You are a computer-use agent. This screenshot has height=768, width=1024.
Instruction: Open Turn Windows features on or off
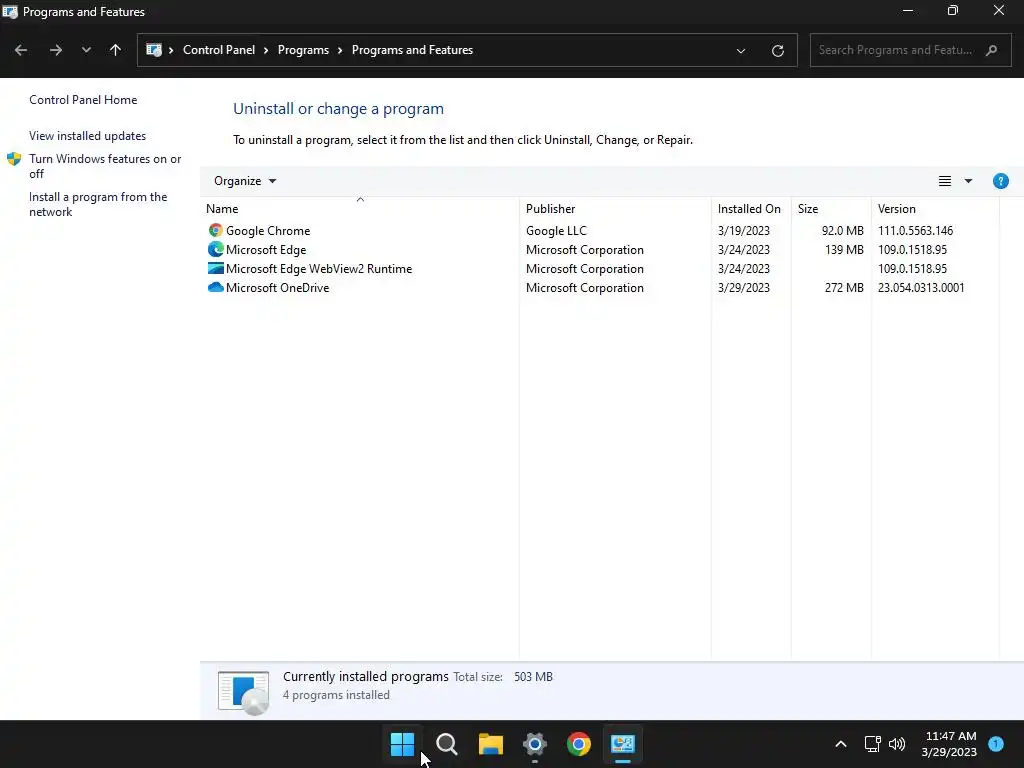click(105, 166)
